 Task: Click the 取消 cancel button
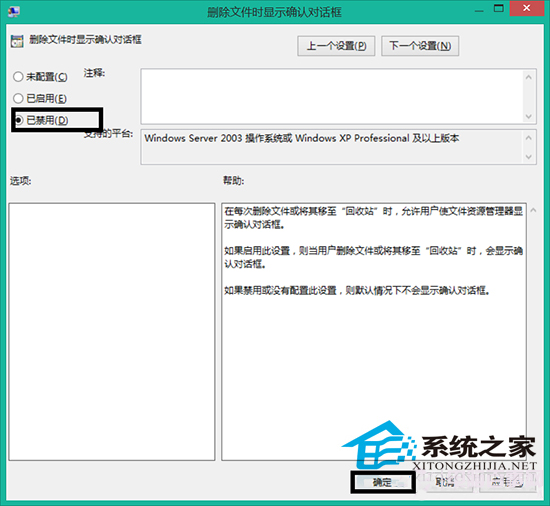pos(444,482)
